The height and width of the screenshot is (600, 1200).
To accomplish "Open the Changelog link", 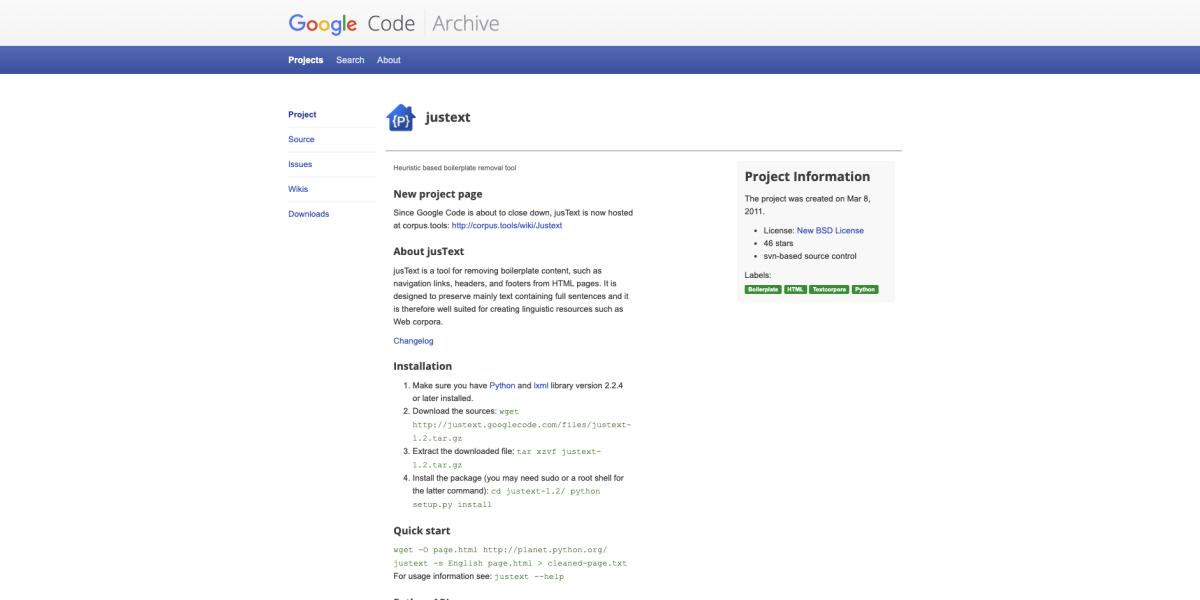I will (x=413, y=341).
